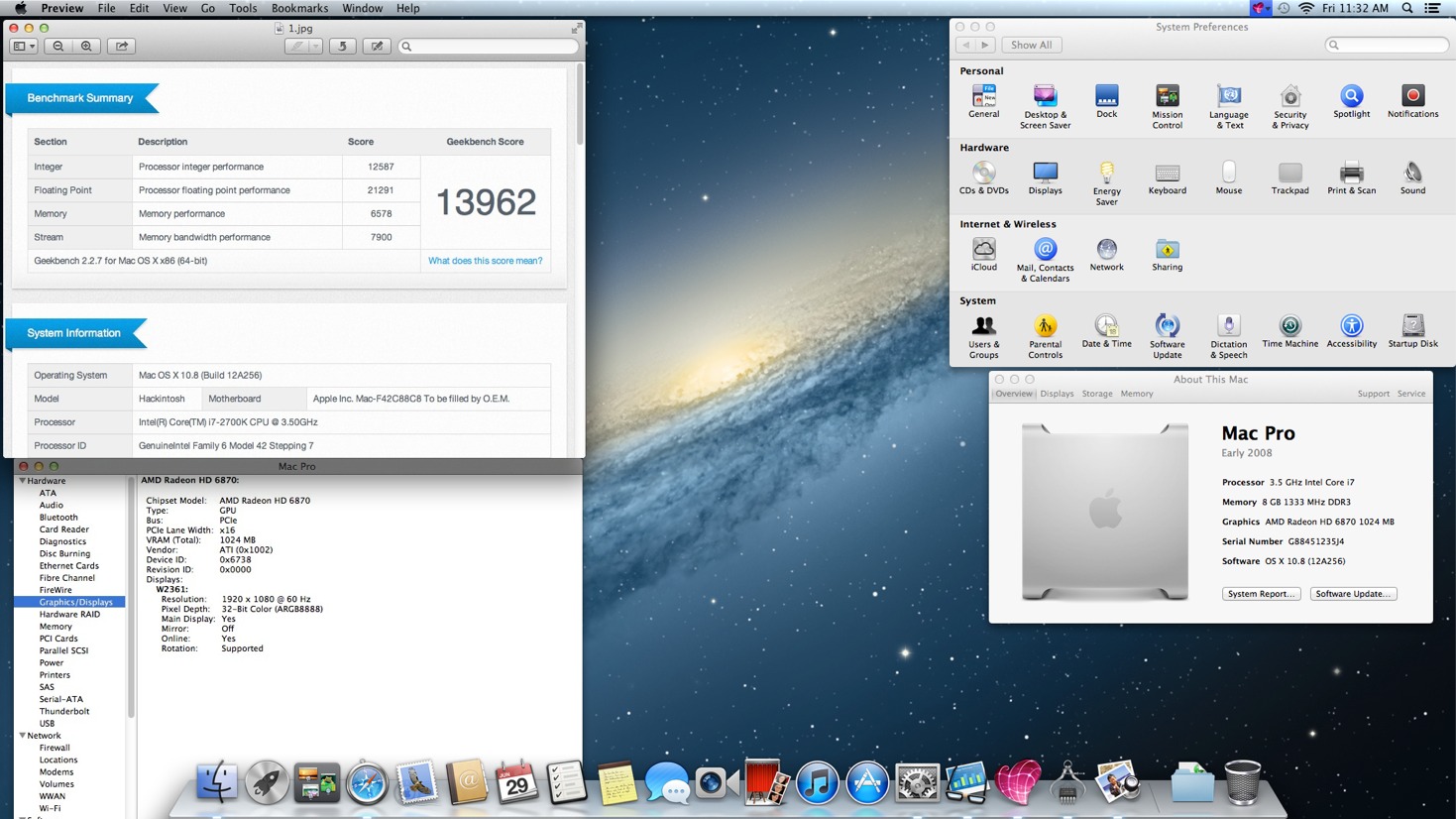Open Spotlight search in the menu bar
Image resolution: width=1456 pixels, height=819 pixels.
click(x=1407, y=8)
